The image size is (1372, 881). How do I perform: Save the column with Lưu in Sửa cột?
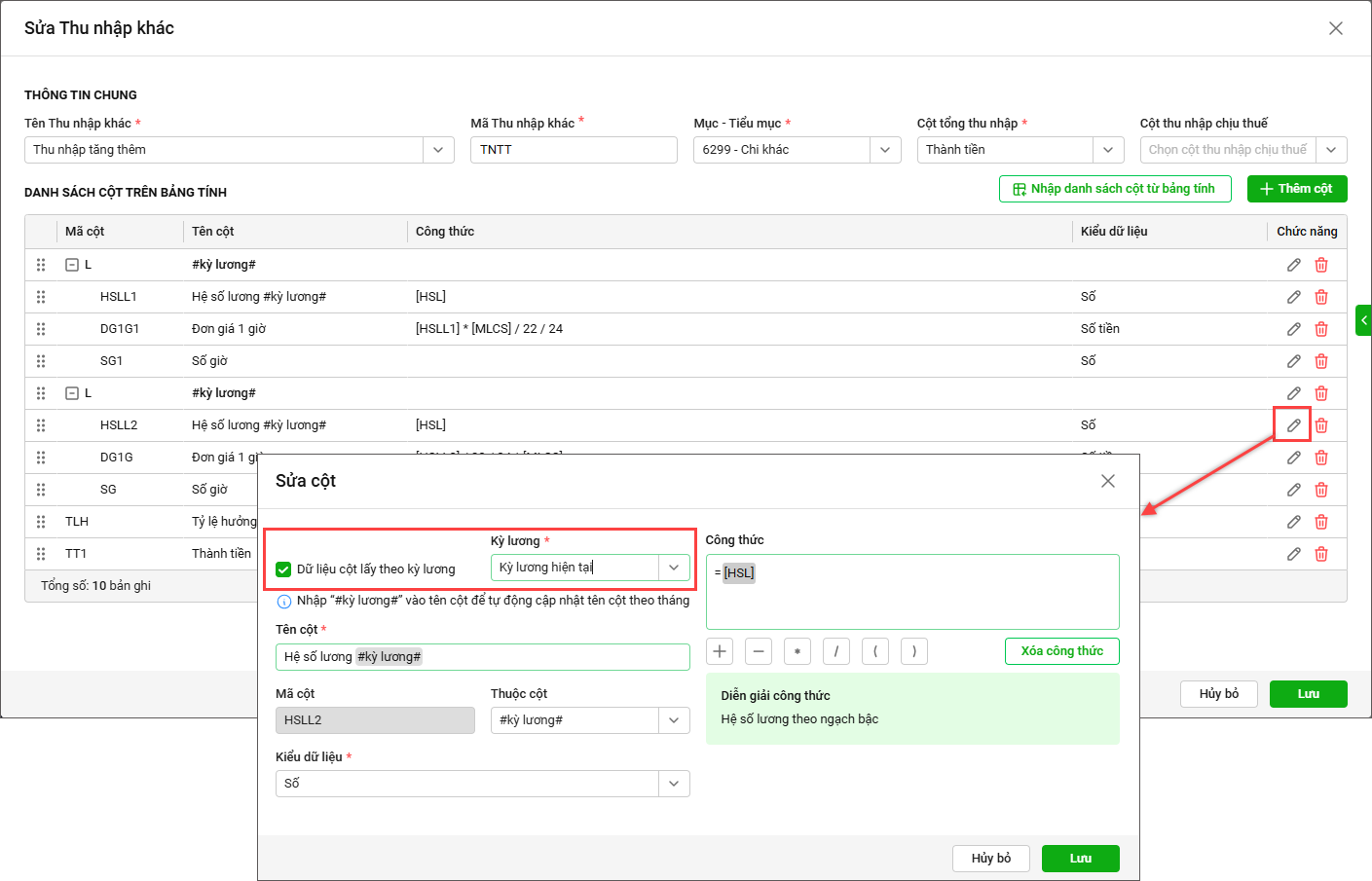(x=1080, y=859)
